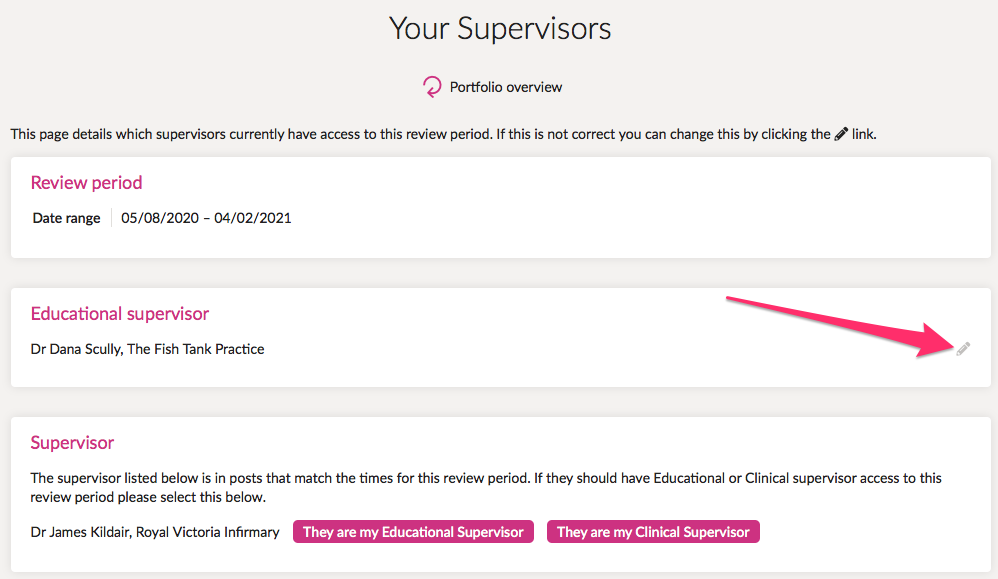The image size is (998, 579).
Task: Click the Educational supervisor heading
Action: [x=120, y=314]
